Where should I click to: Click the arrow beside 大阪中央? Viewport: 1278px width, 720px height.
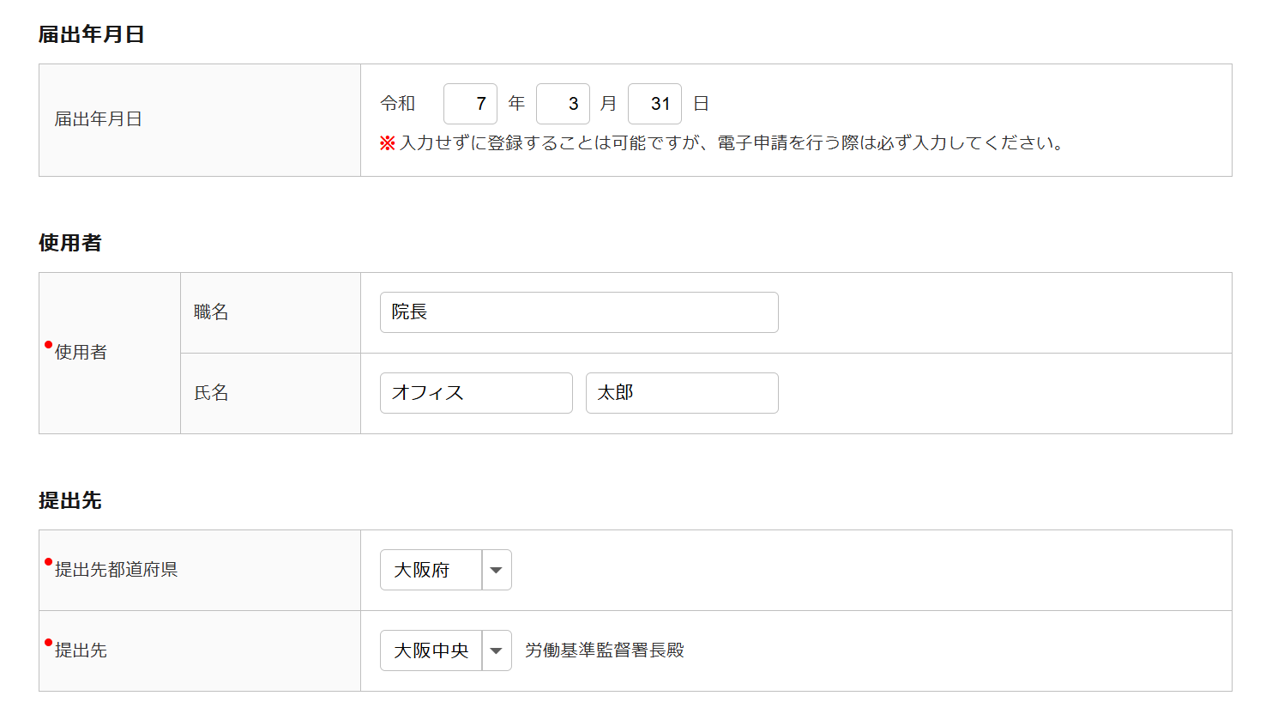[497, 651]
